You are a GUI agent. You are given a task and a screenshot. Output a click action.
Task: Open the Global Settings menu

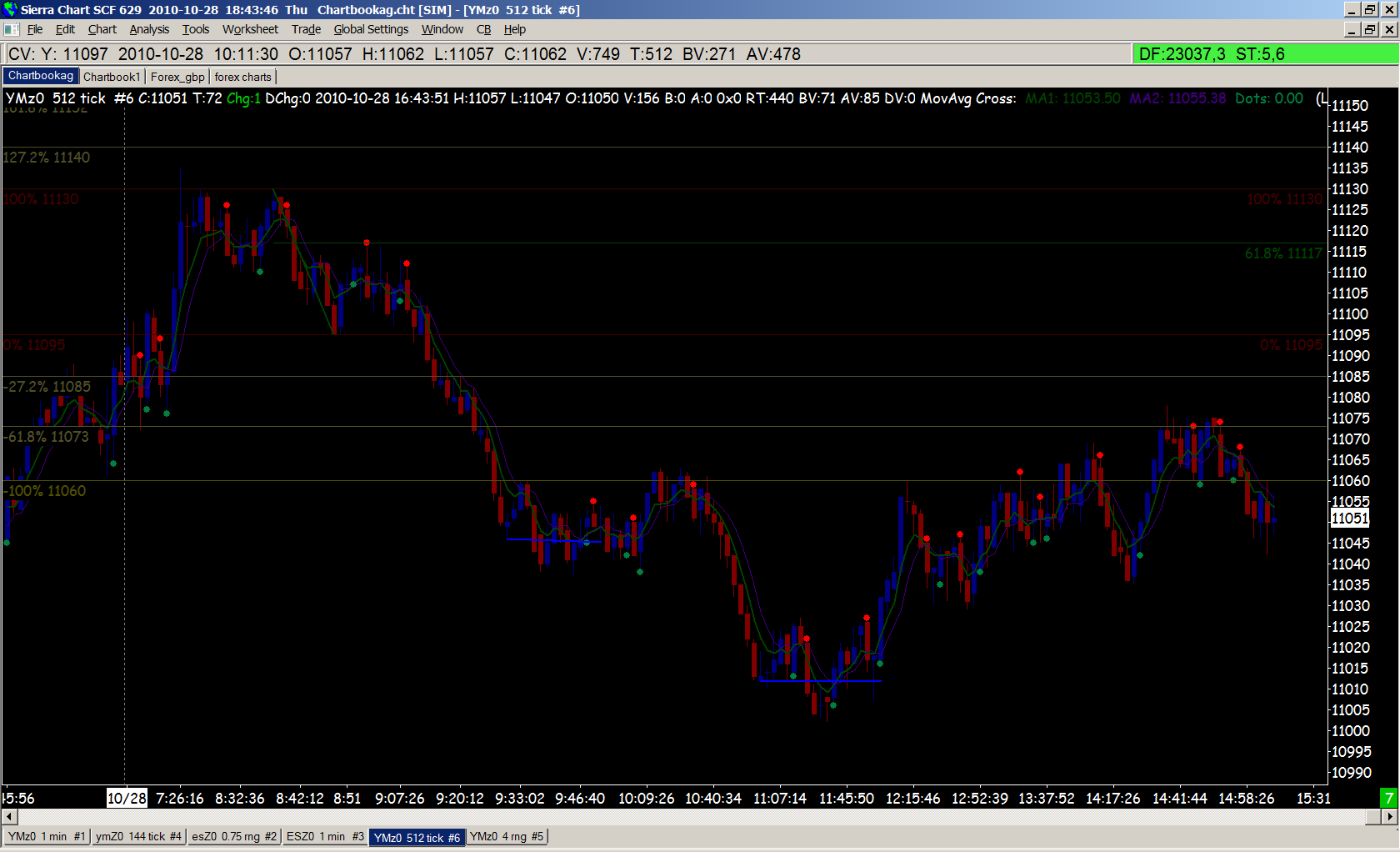click(371, 29)
